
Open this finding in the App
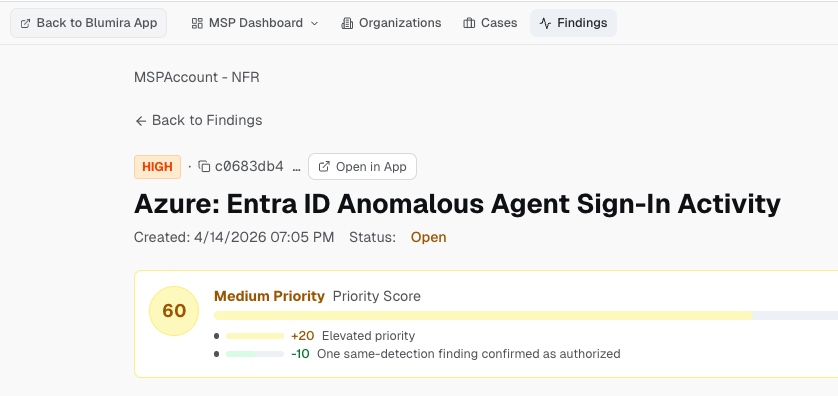[362, 167]
